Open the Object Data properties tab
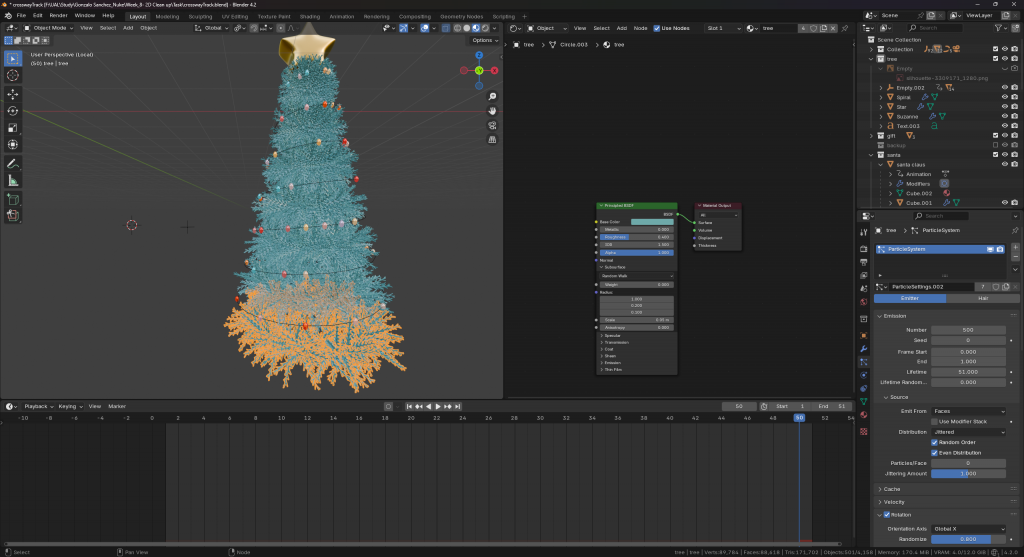 (x=863, y=402)
